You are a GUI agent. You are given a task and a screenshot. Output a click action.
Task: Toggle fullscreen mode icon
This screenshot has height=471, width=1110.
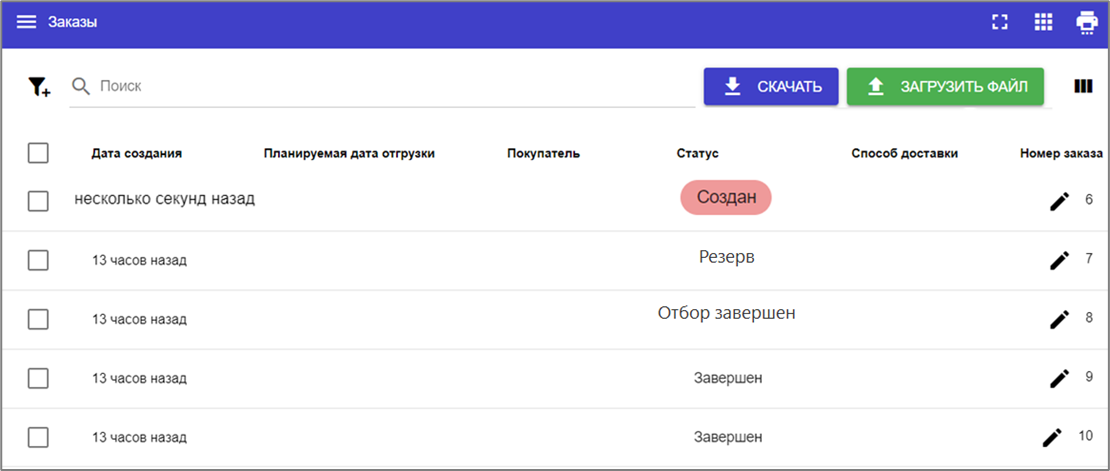tap(999, 22)
